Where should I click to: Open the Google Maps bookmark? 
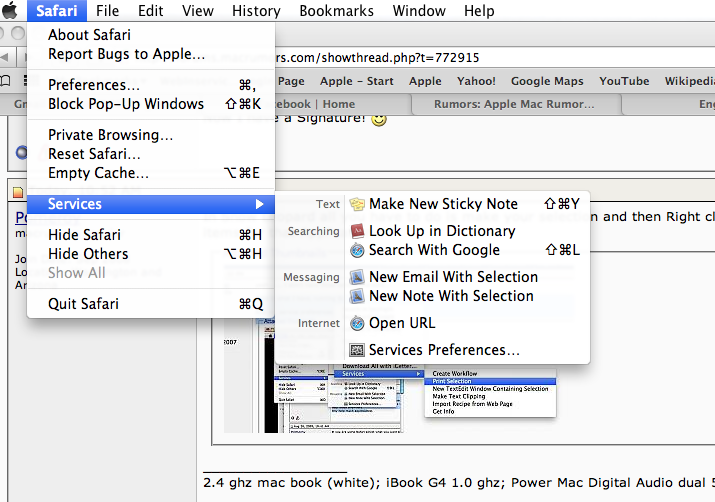tap(547, 81)
